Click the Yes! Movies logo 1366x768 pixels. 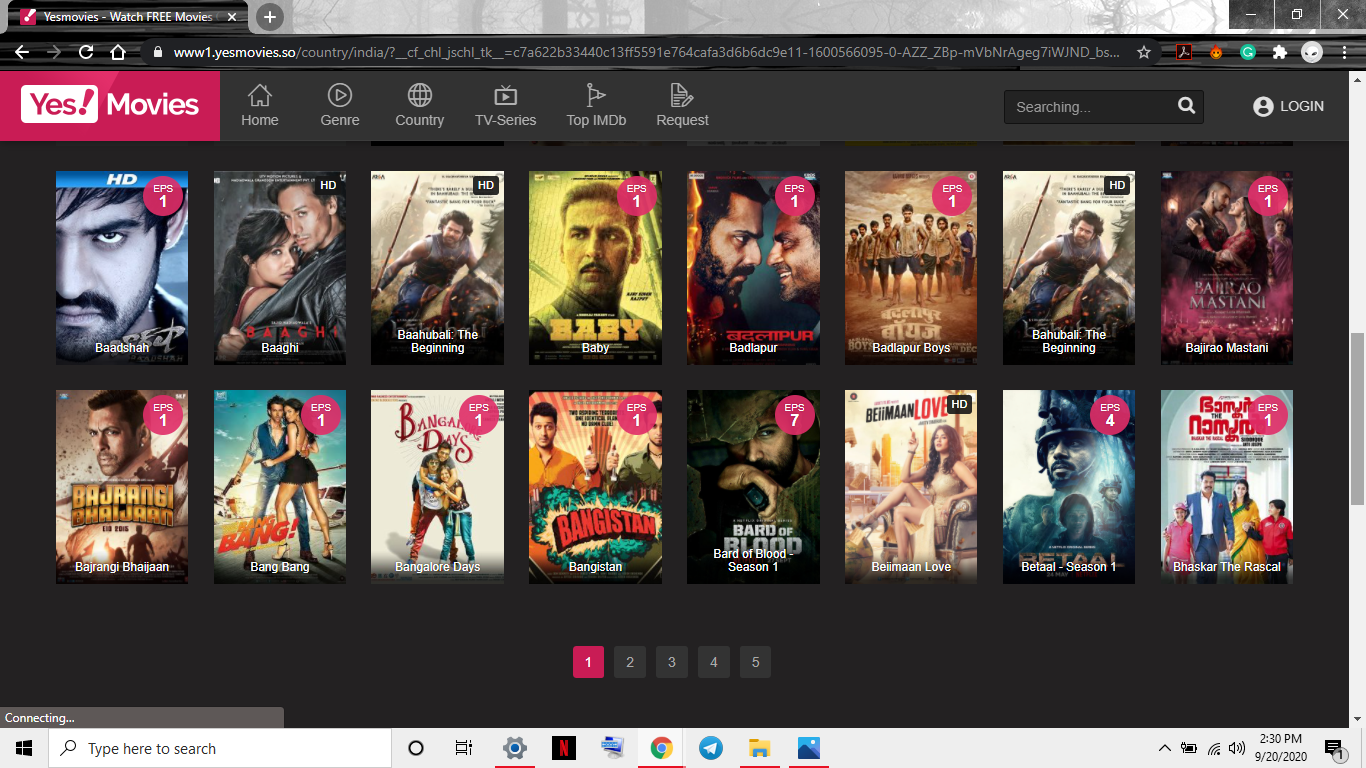110,104
